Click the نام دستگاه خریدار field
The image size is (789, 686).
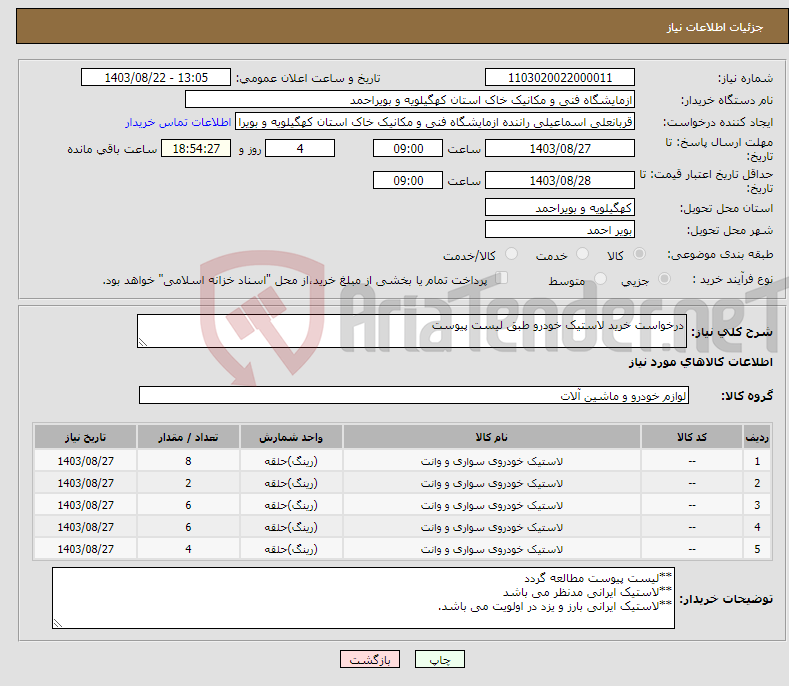tap(410, 100)
